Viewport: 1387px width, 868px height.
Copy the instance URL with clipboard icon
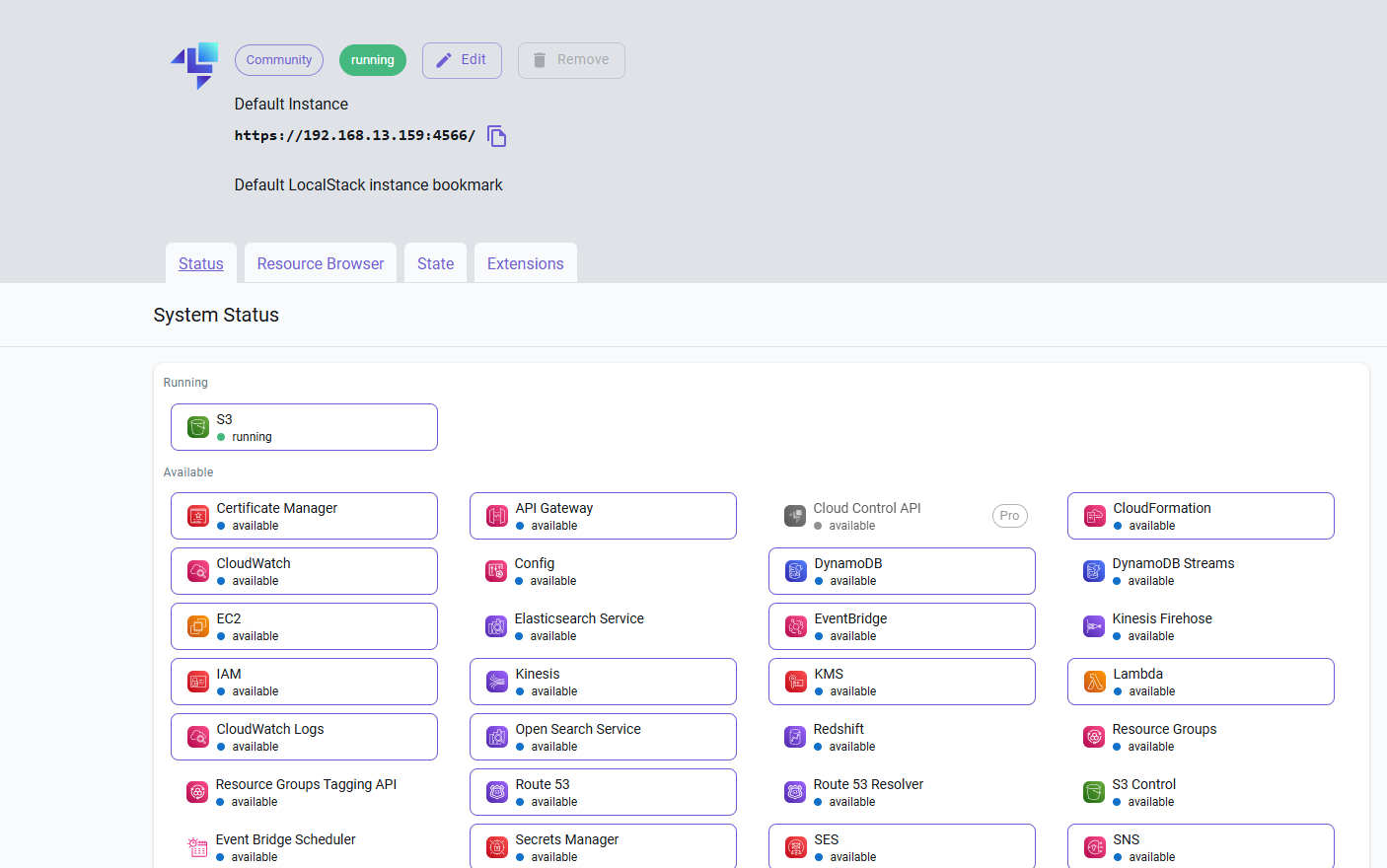(497, 136)
